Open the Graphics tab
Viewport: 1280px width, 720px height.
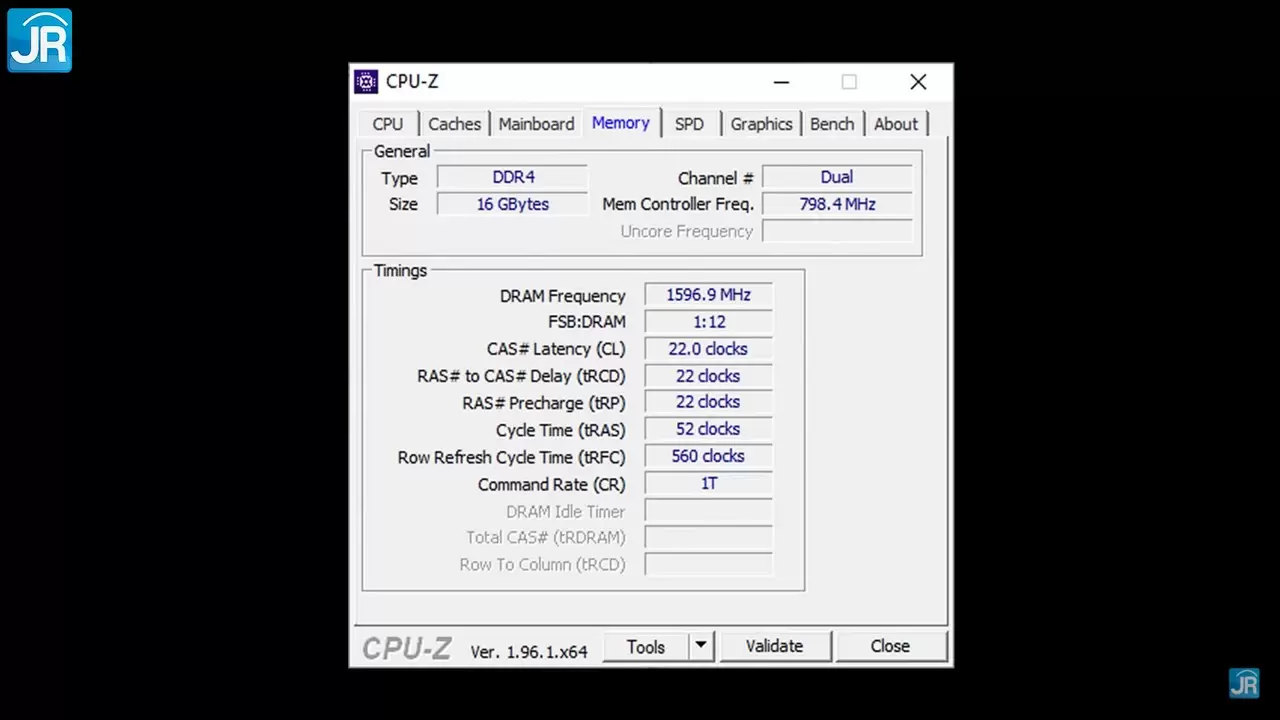coord(761,124)
